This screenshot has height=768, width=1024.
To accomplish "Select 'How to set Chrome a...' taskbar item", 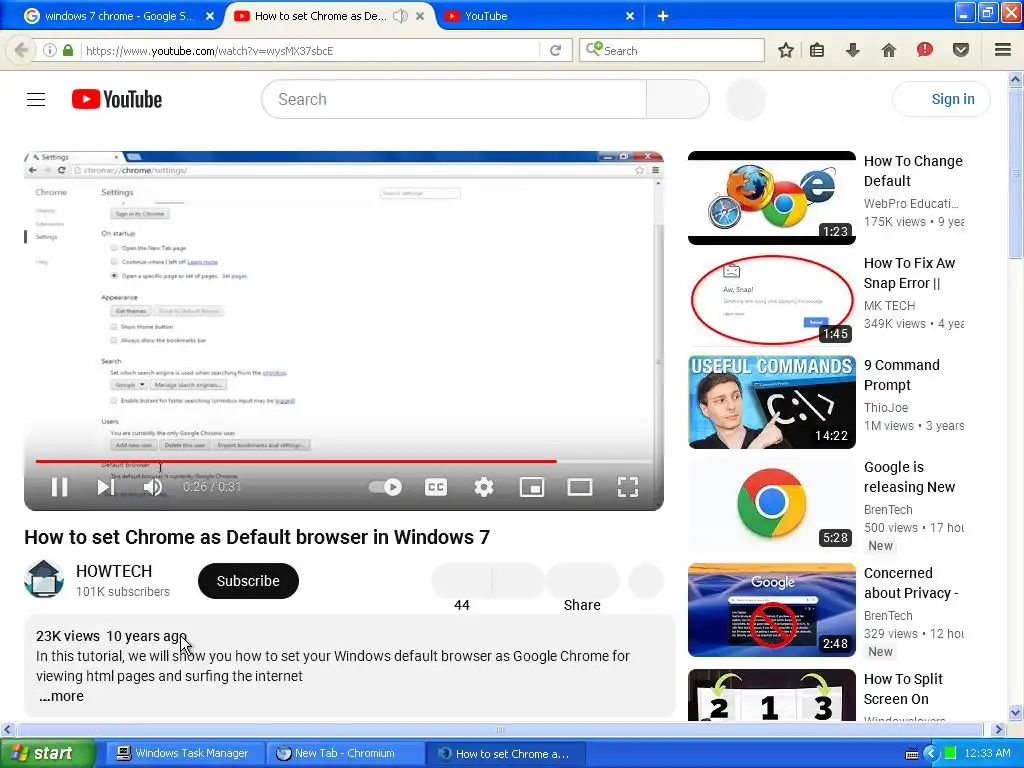I will [505, 754].
